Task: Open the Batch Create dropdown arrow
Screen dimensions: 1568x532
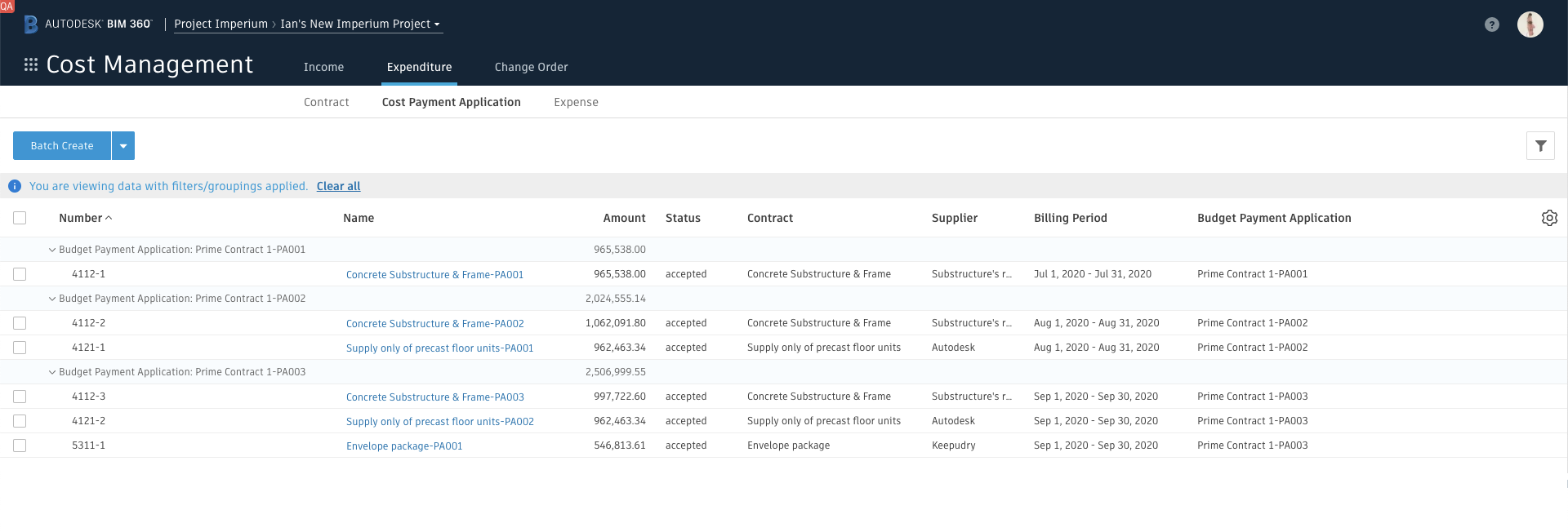Action: [123, 146]
